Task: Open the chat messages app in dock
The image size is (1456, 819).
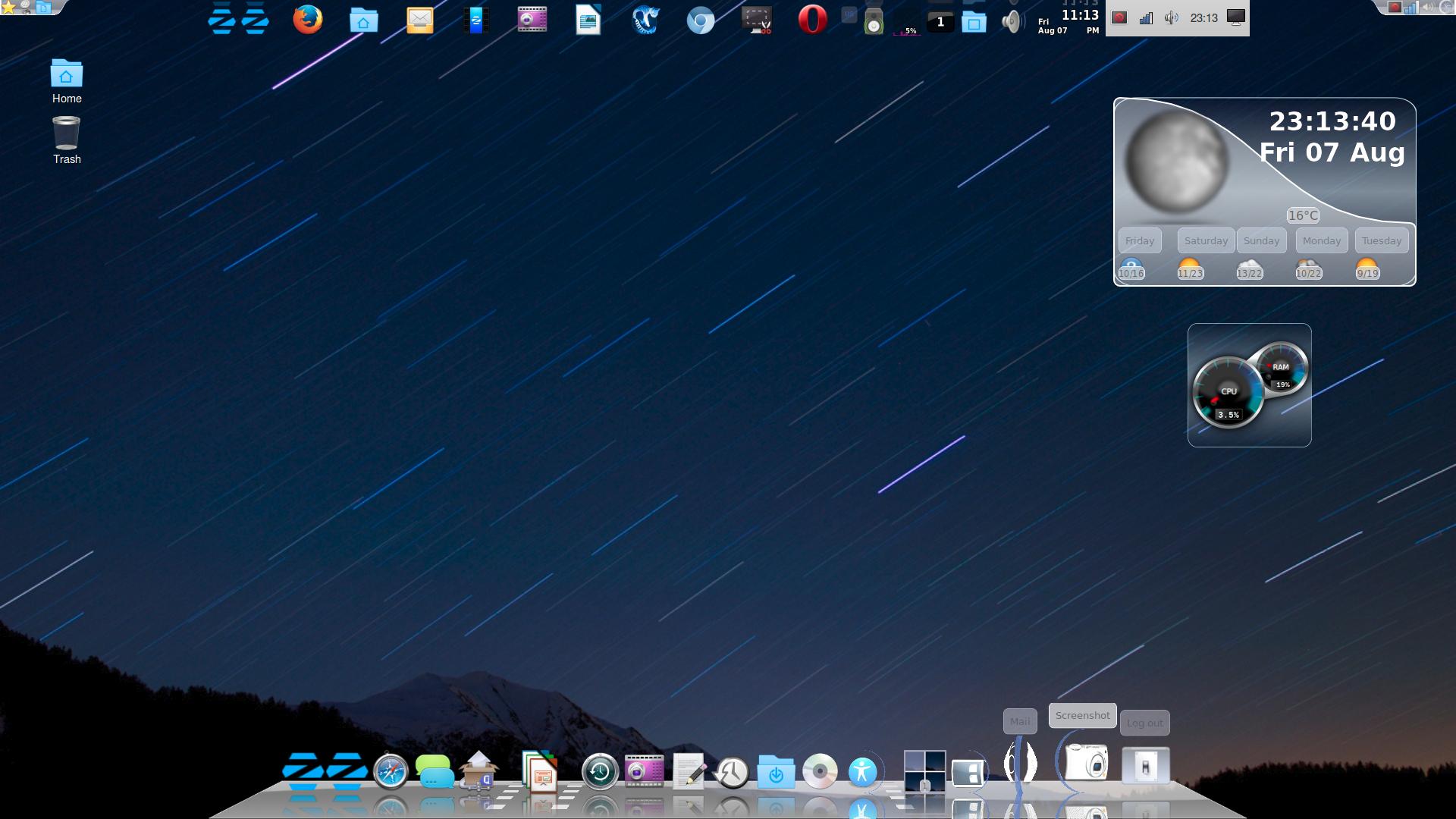Action: pos(435,772)
